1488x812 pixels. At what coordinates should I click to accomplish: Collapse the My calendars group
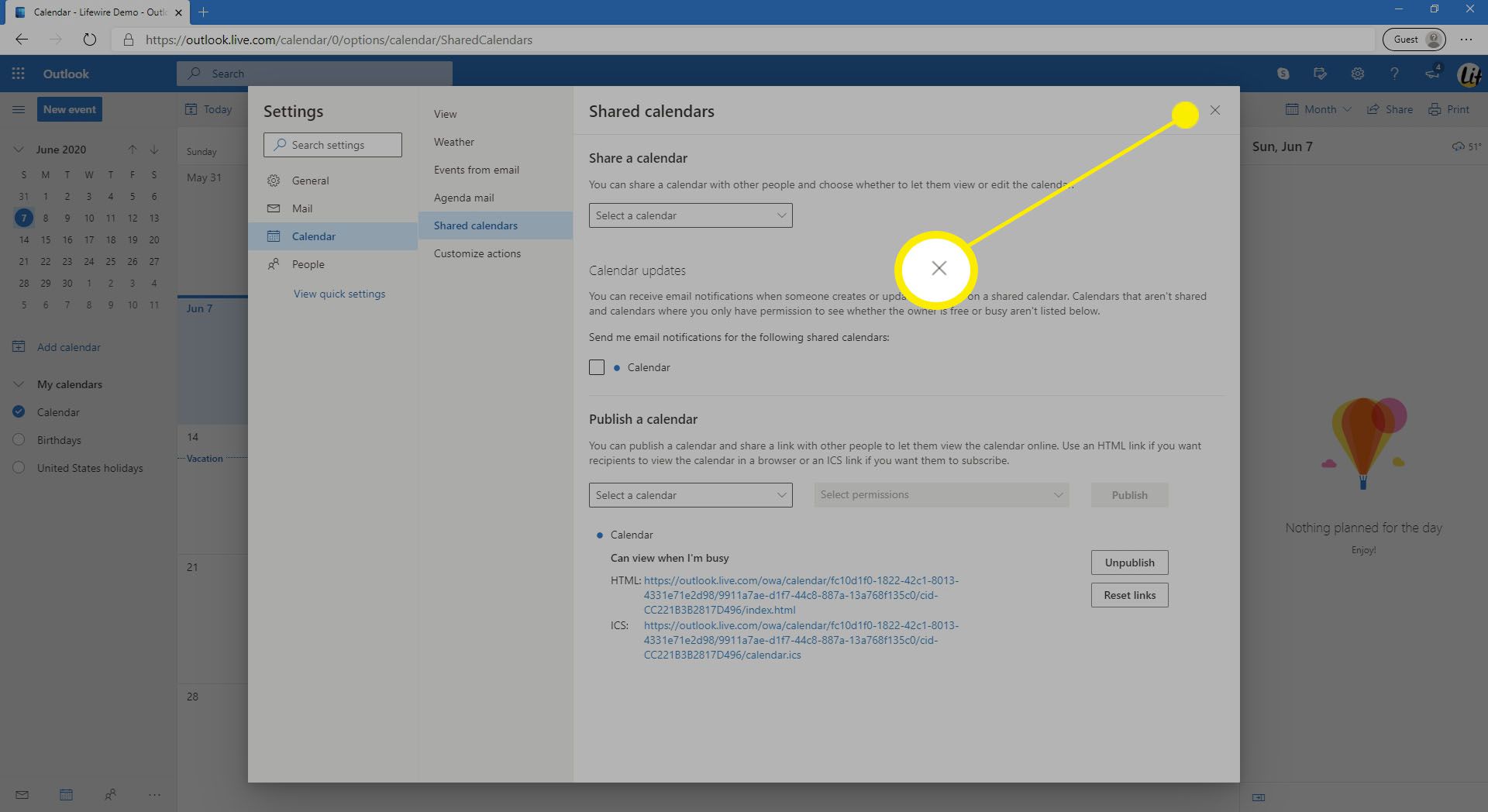tap(19, 384)
